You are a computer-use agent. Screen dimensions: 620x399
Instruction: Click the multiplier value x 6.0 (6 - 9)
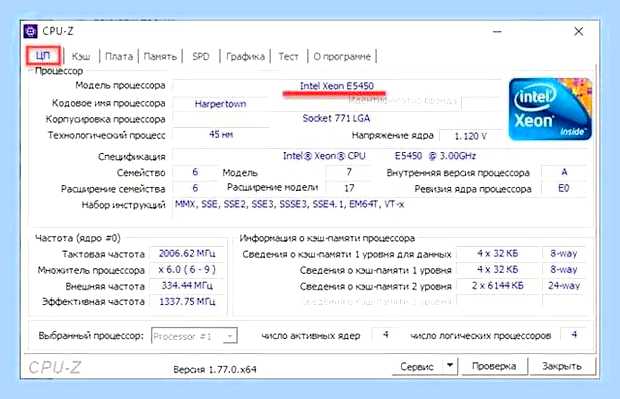[187, 269]
